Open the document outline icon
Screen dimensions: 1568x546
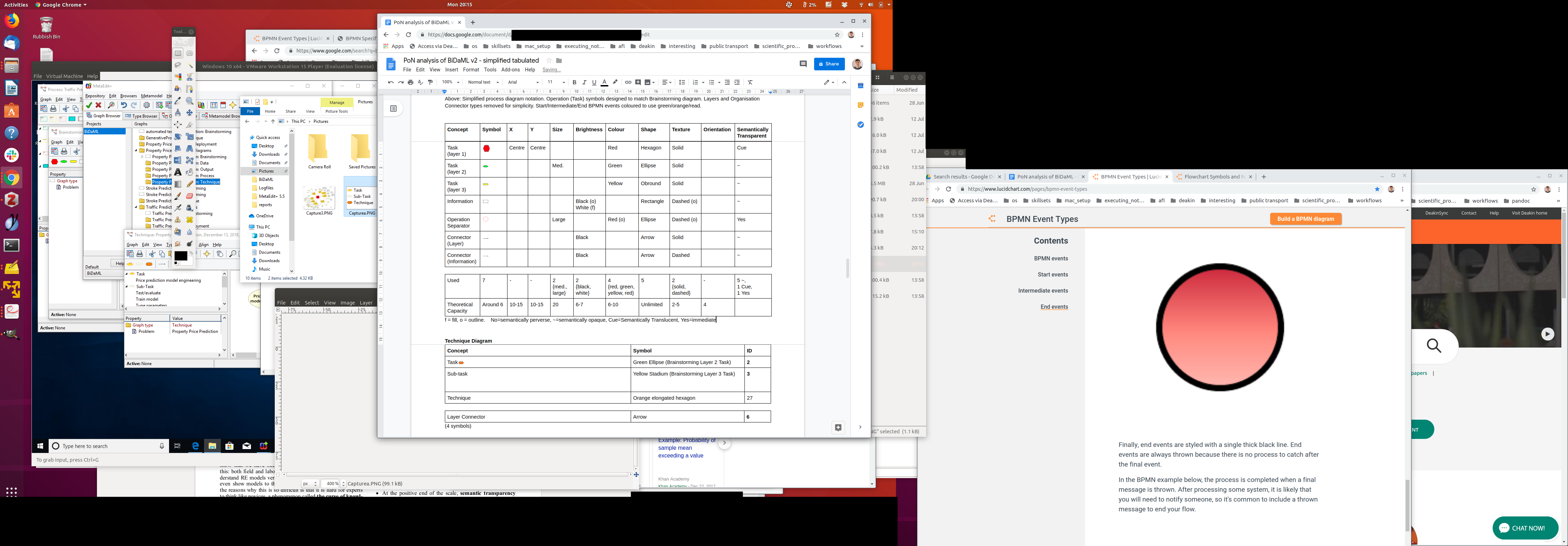tap(393, 109)
